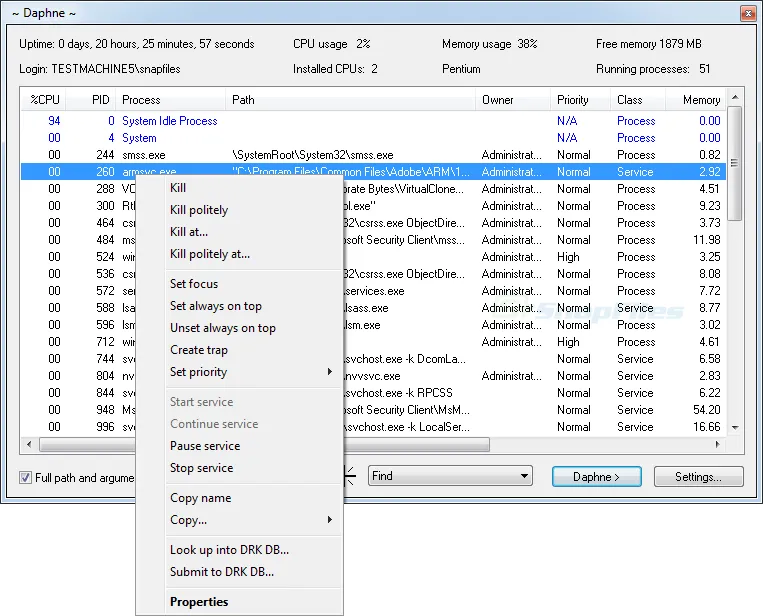Click the crosshair drag-target icon beside Find
The image size is (763, 616).
[x=350, y=476]
